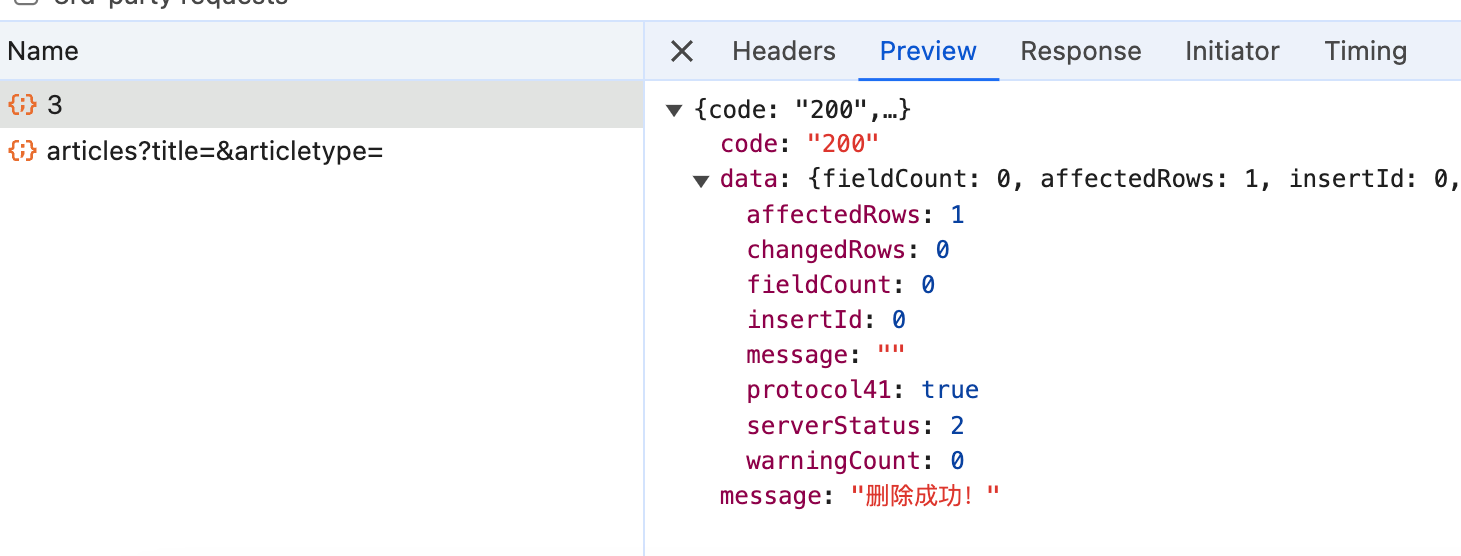The image size is (1461, 556).
Task: Click the JSON icon beside articles request
Action: point(22,152)
